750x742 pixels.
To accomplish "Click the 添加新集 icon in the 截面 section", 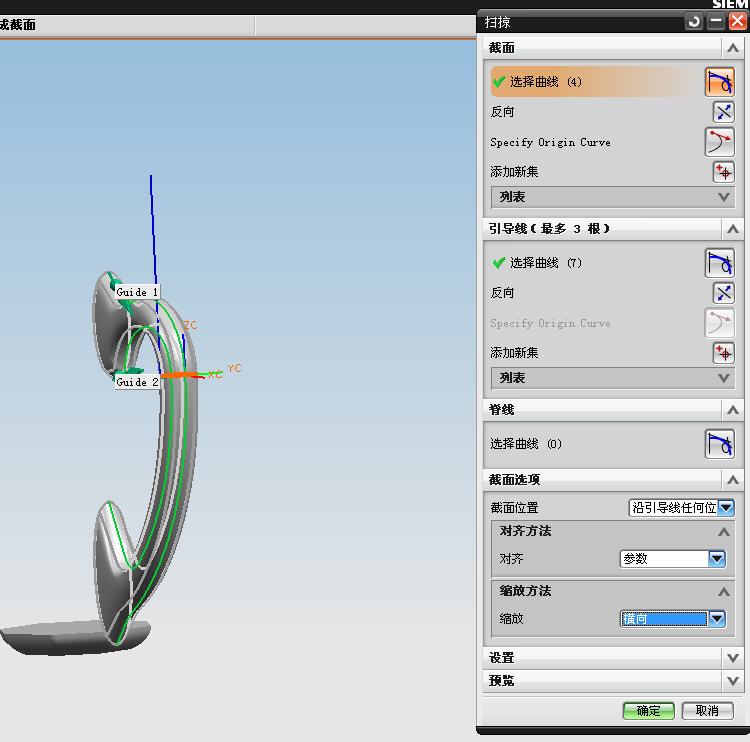I will coord(723,172).
